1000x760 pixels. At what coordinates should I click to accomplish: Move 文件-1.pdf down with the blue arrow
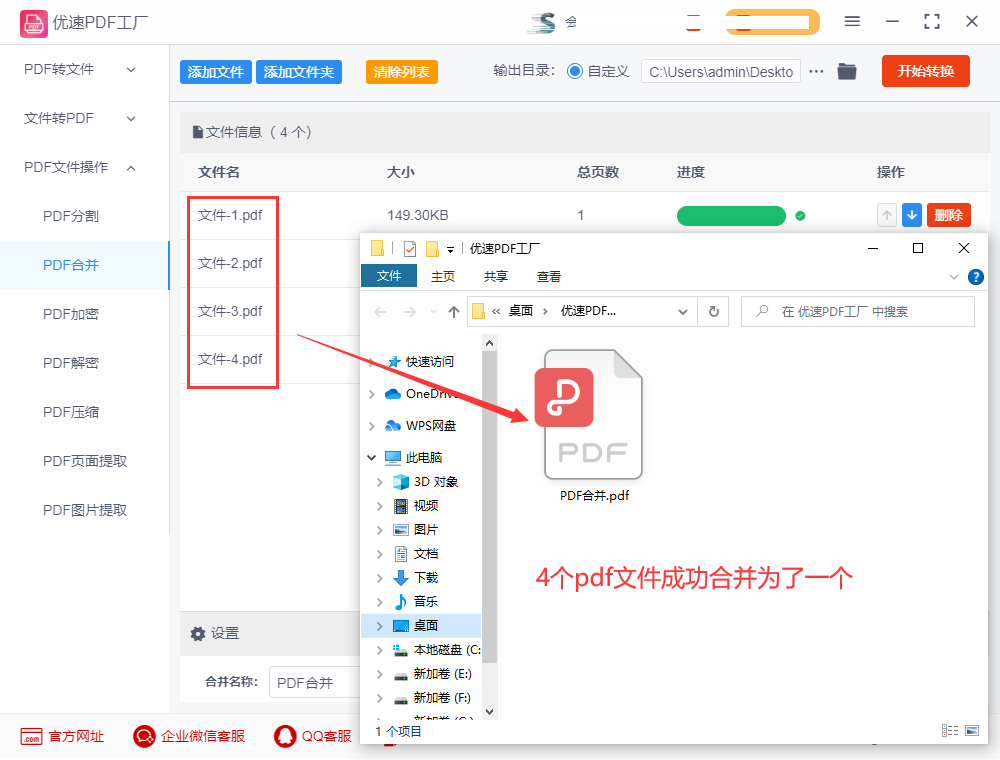[x=912, y=216]
